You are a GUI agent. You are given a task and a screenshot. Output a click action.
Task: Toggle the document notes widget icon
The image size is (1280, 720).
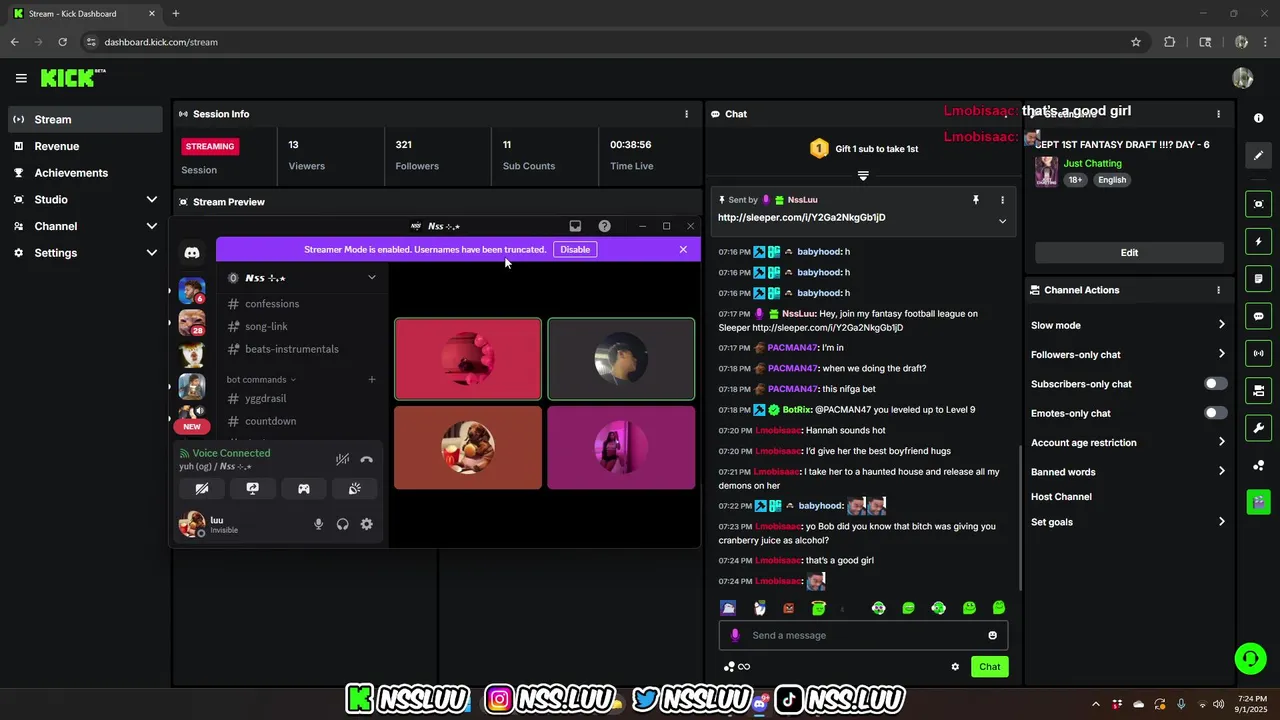(1258, 278)
